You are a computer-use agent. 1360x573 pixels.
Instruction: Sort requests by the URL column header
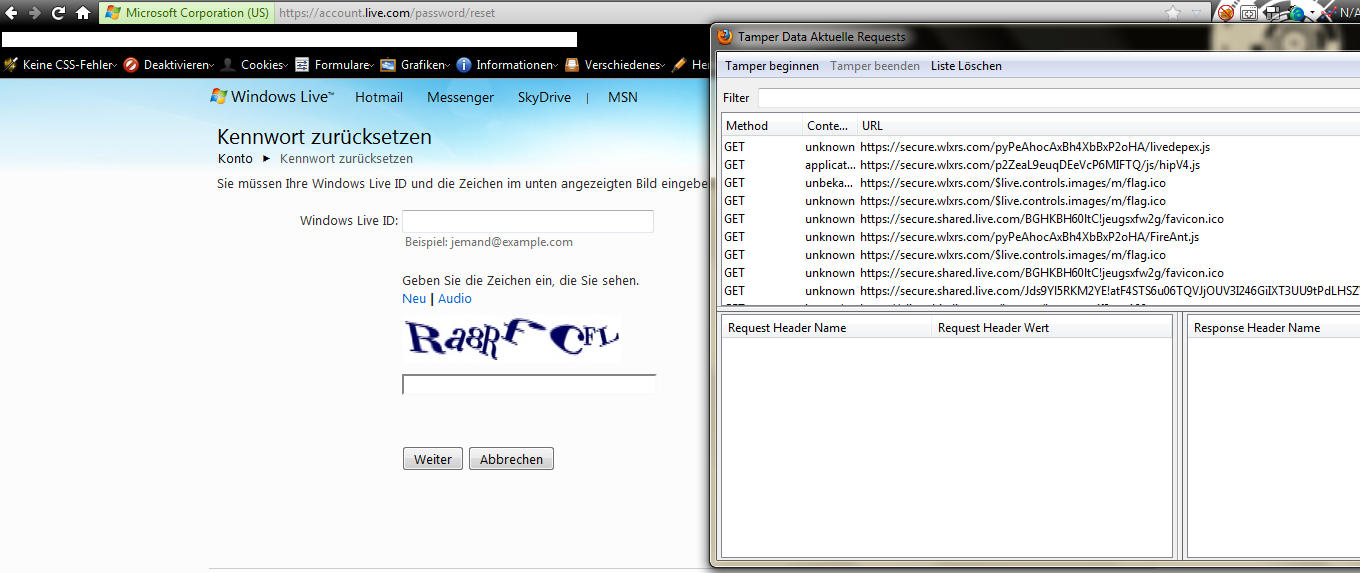click(1108, 126)
